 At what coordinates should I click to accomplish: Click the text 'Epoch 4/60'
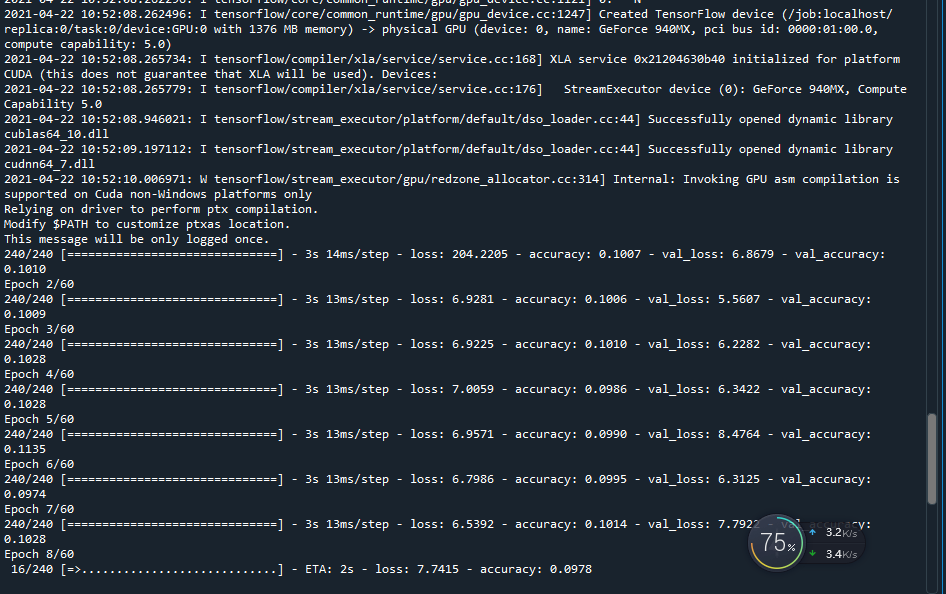(39, 374)
